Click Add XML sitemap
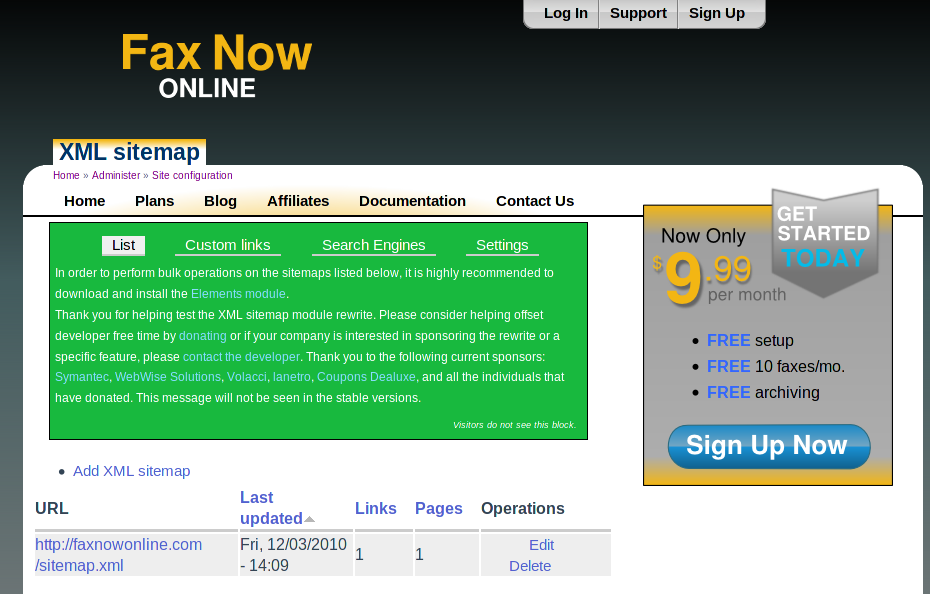Image resolution: width=930 pixels, height=594 pixels. (x=132, y=471)
